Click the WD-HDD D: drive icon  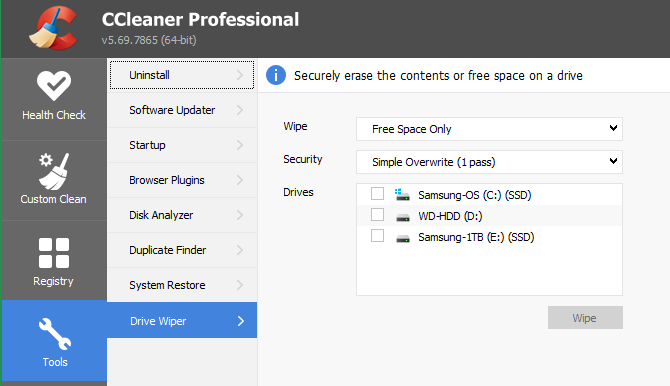coord(403,218)
